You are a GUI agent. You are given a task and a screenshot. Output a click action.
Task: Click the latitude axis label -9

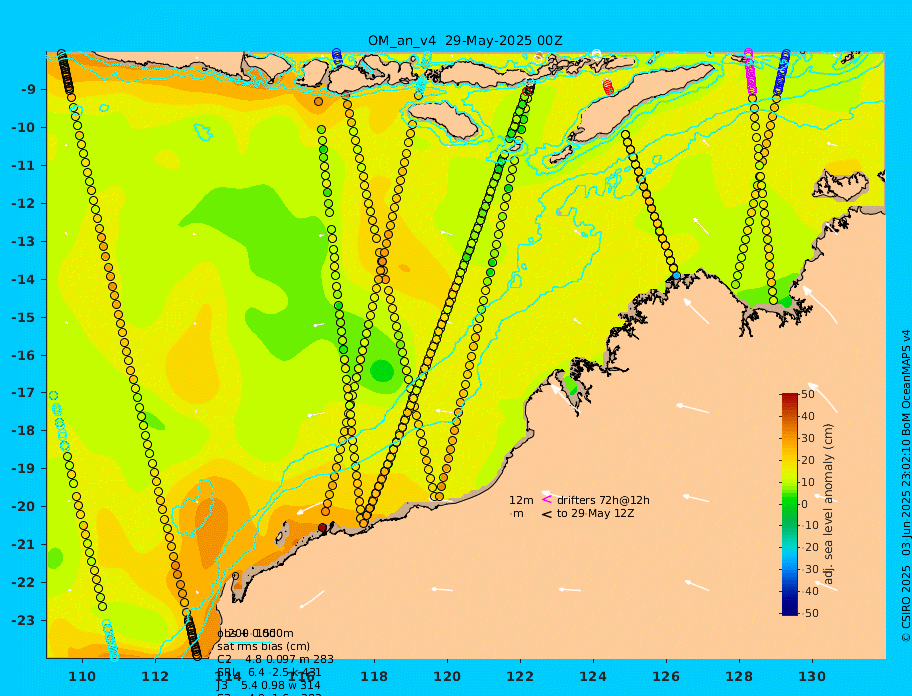[x=29, y=90]
